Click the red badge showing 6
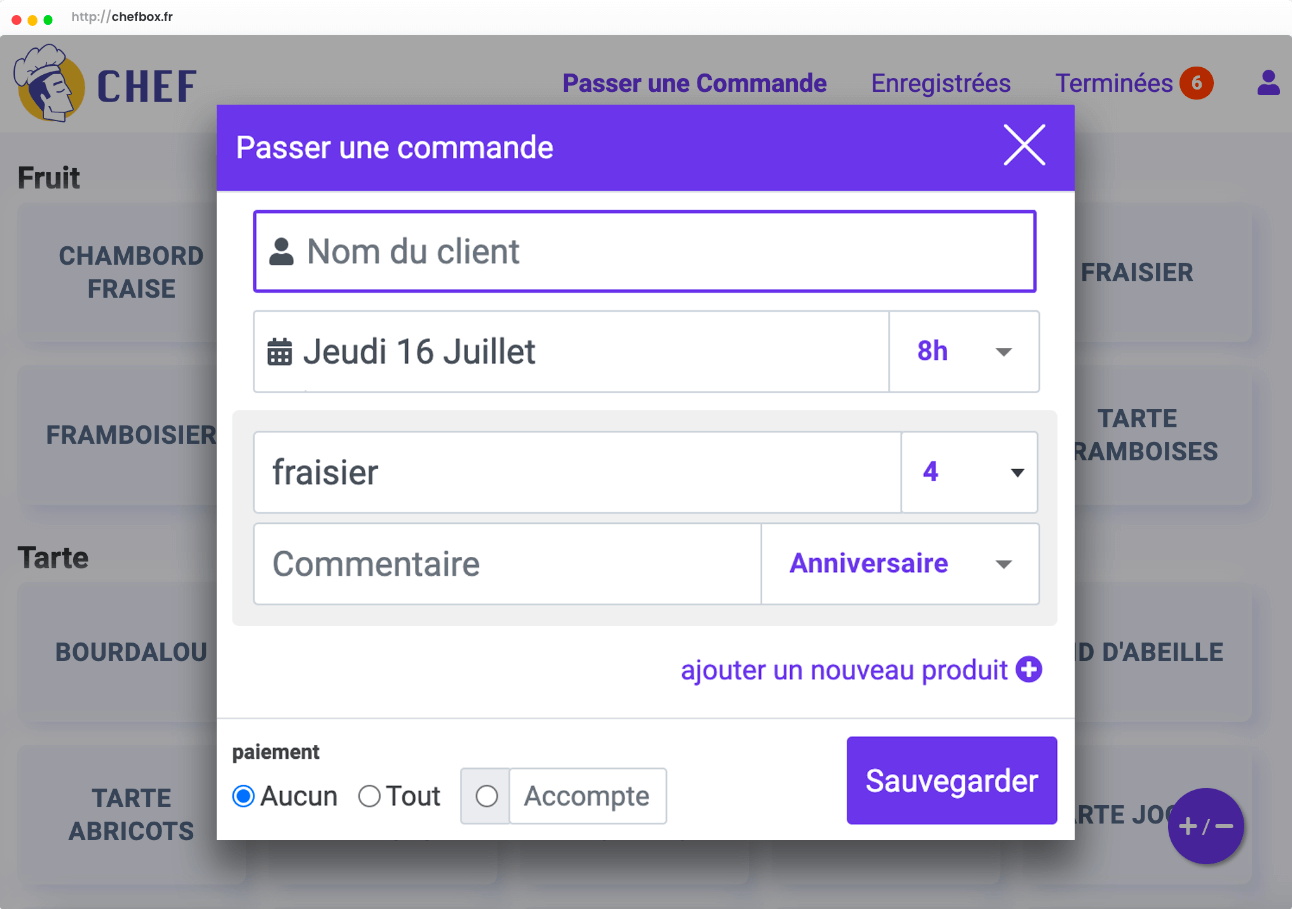The width and height of the screenshot is (1292, 909). pos(1196,83)
